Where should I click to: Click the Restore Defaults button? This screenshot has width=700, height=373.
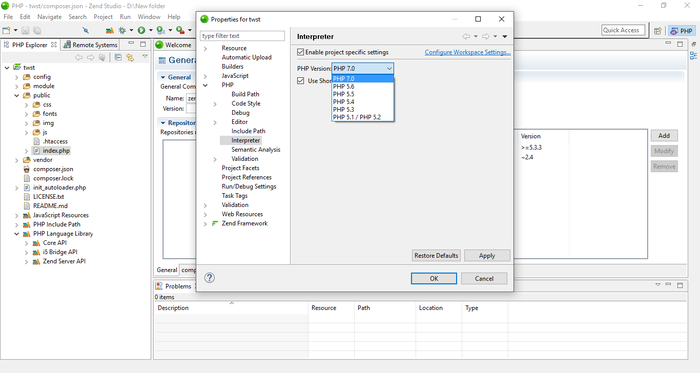(x=436, y=256)
